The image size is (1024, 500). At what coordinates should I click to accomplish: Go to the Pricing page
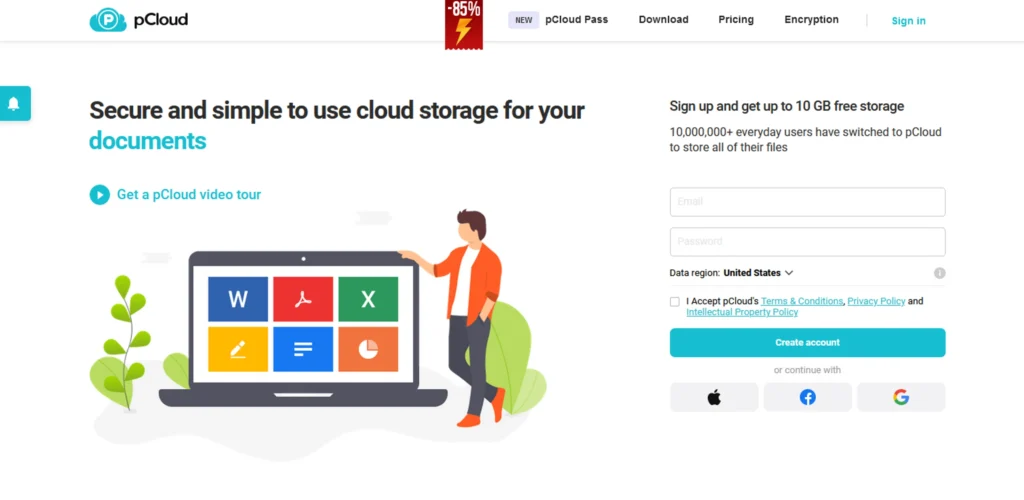736,20
